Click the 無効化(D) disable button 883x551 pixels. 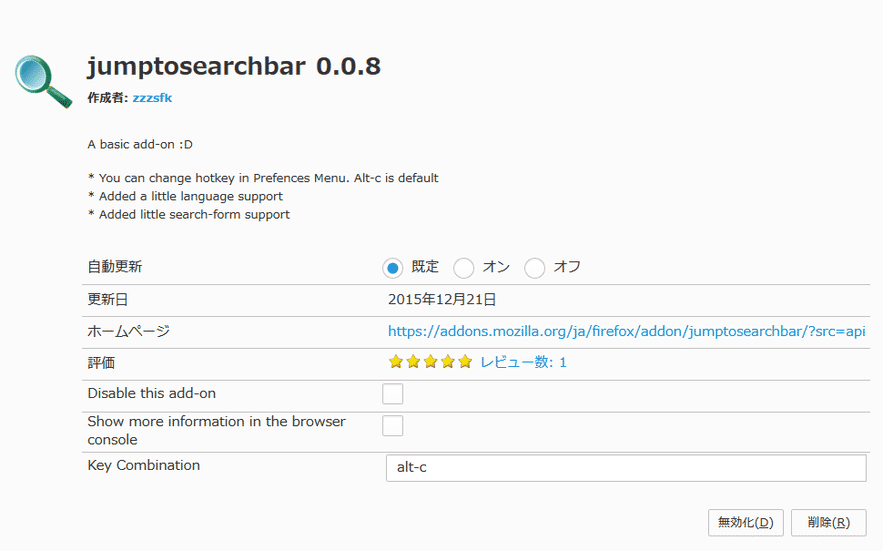coord(746,523)
